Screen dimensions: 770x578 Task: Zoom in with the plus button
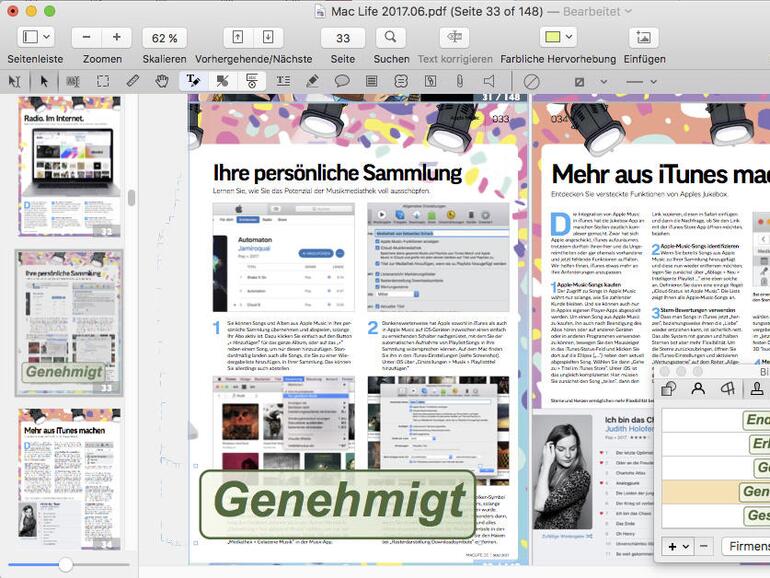click(x=116, y=37)
